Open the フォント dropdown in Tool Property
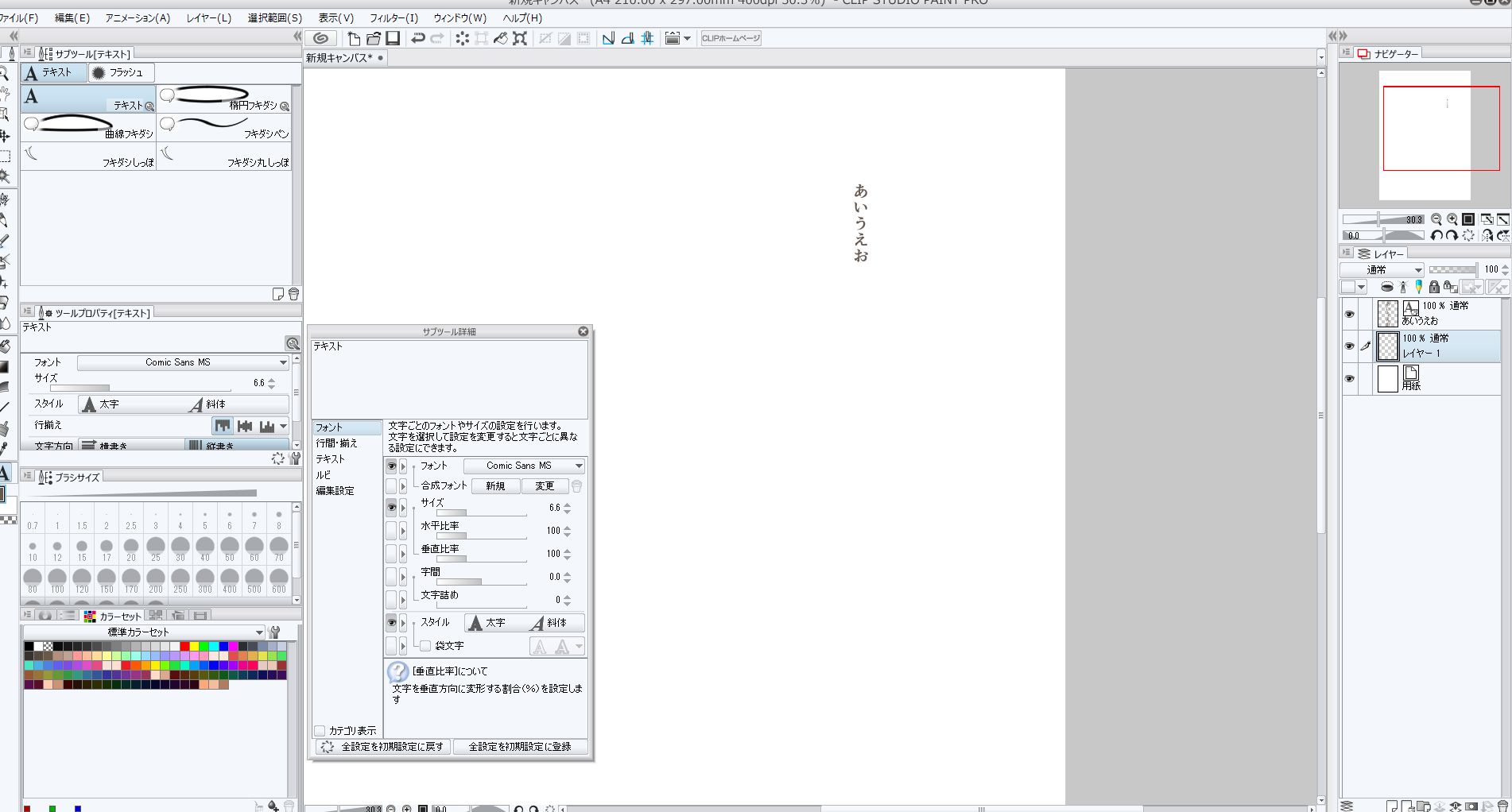The height and width of the screenshot is (812, 1512). 184,362
